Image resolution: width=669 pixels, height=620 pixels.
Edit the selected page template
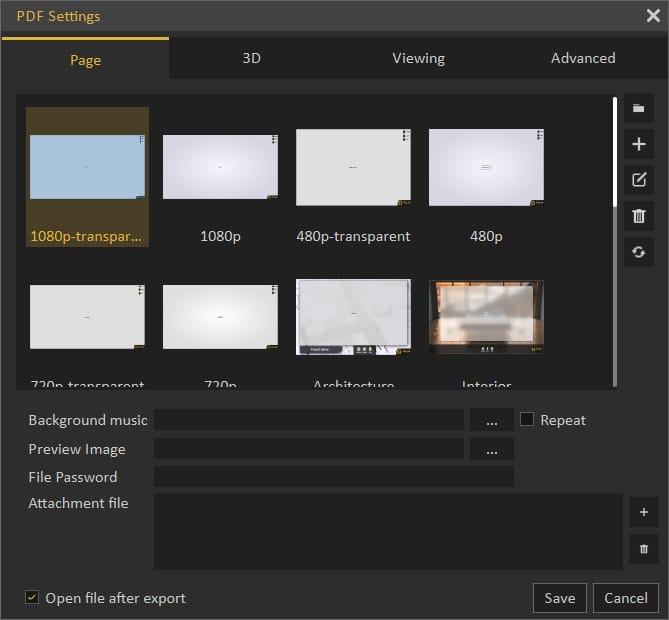point(639,180)
